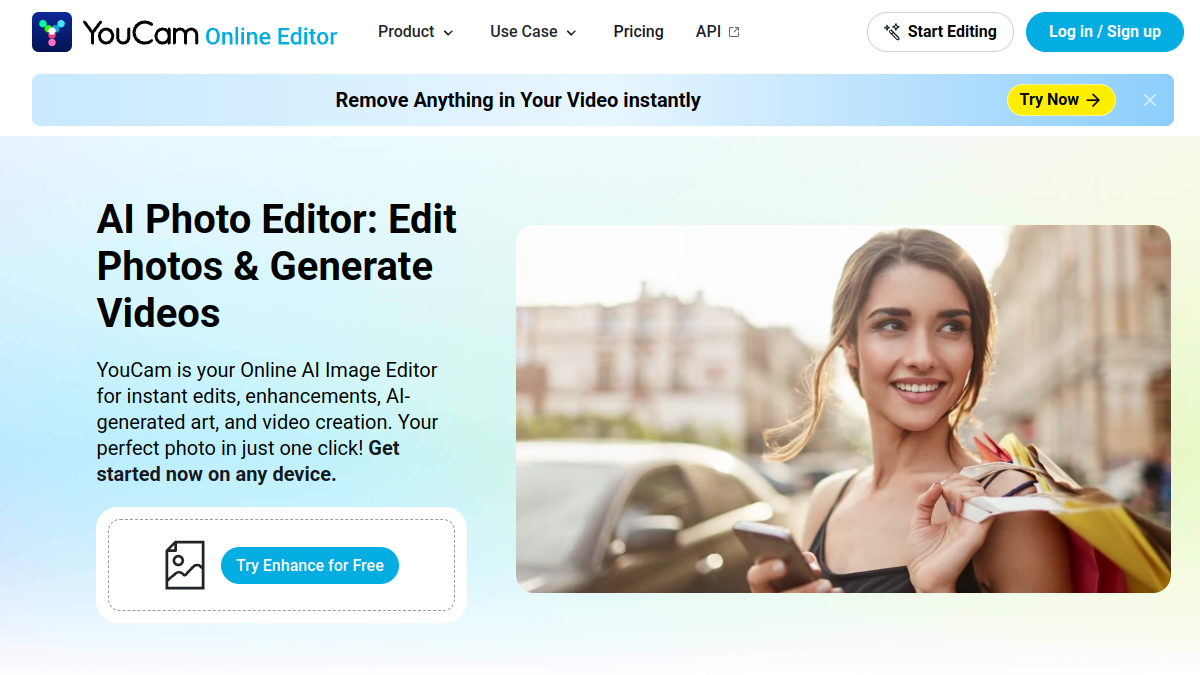Open the Use Case menu

[x=534, y=32]
